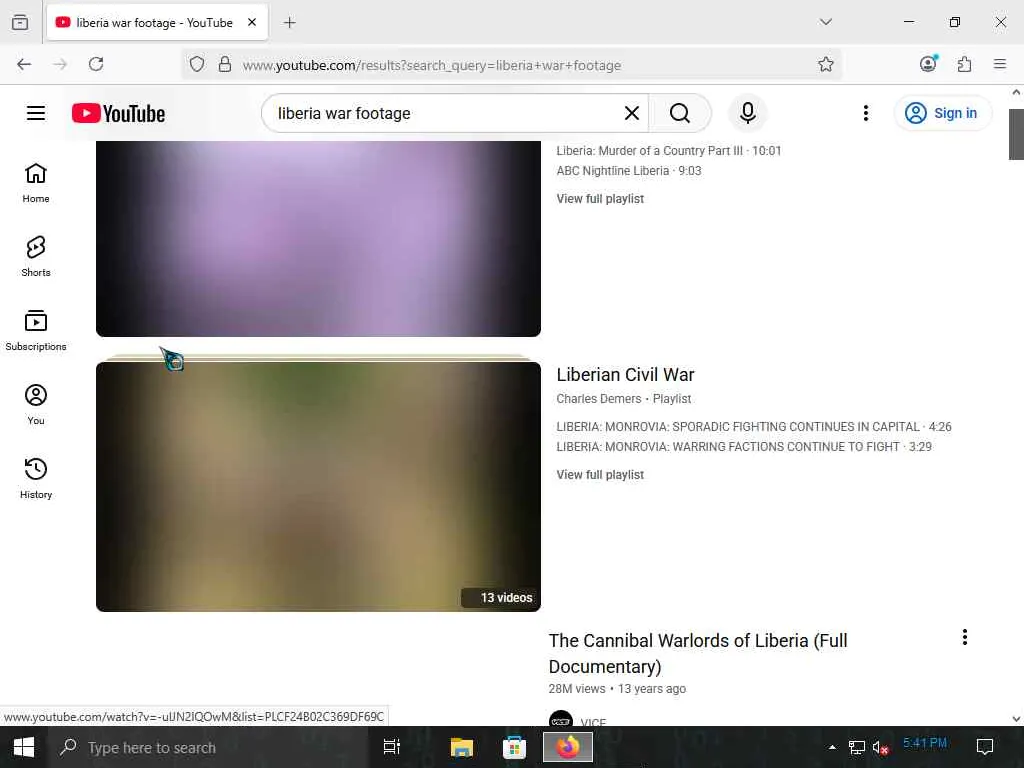The image size is (1024, 768).
Task: Open Firefox account icon
Action: point(928,64)
